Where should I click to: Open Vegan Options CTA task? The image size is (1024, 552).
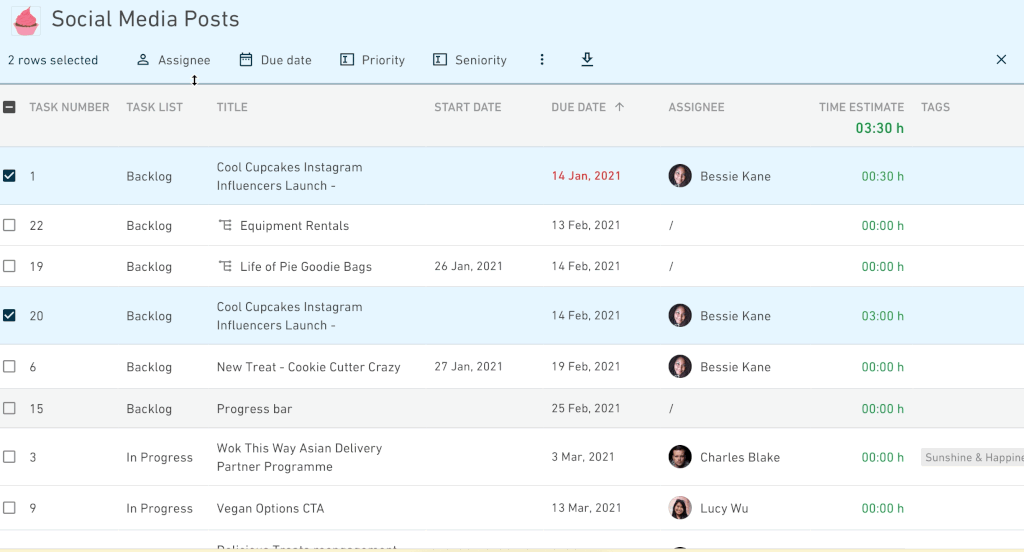(x=270, y=508)
